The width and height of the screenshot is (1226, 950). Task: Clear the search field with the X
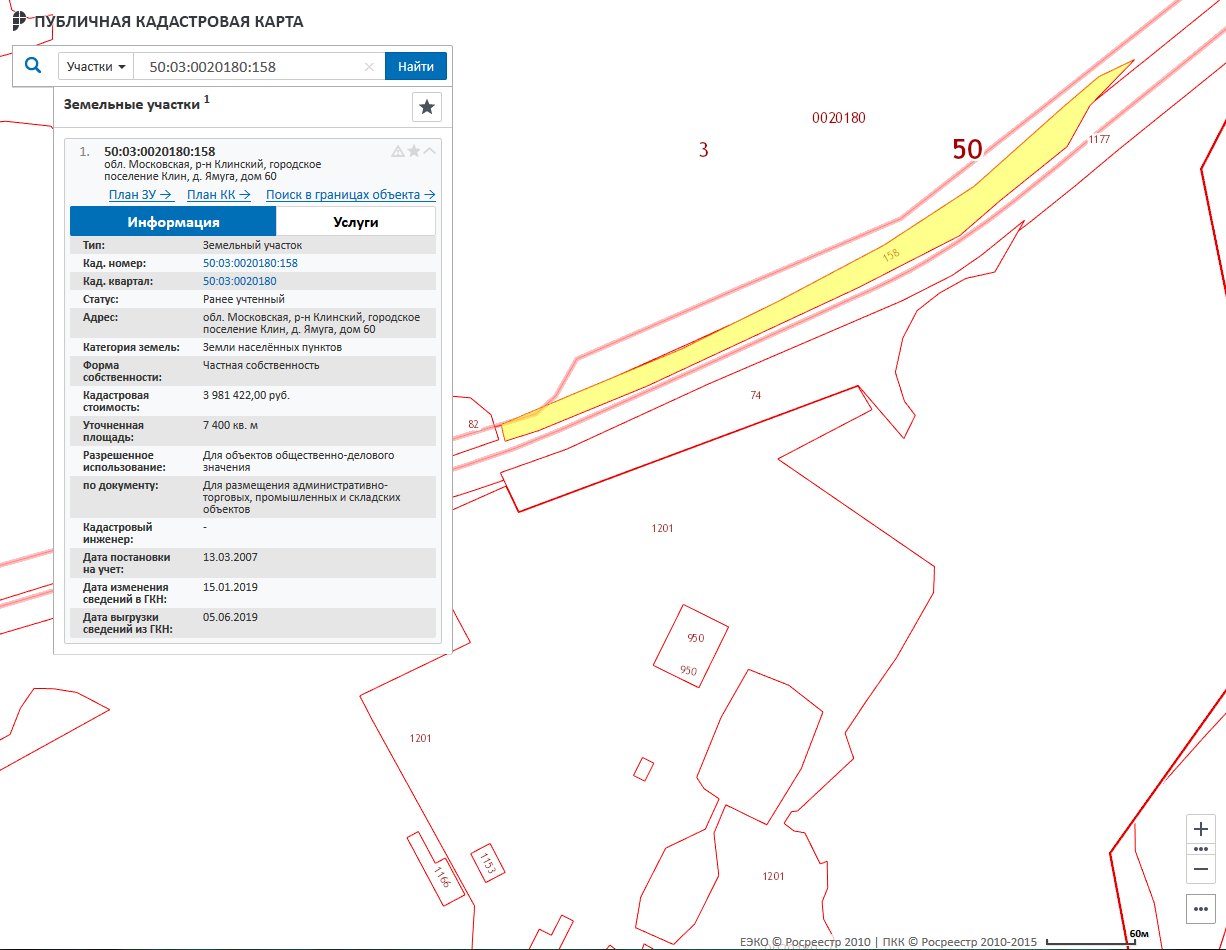[369, 67]
